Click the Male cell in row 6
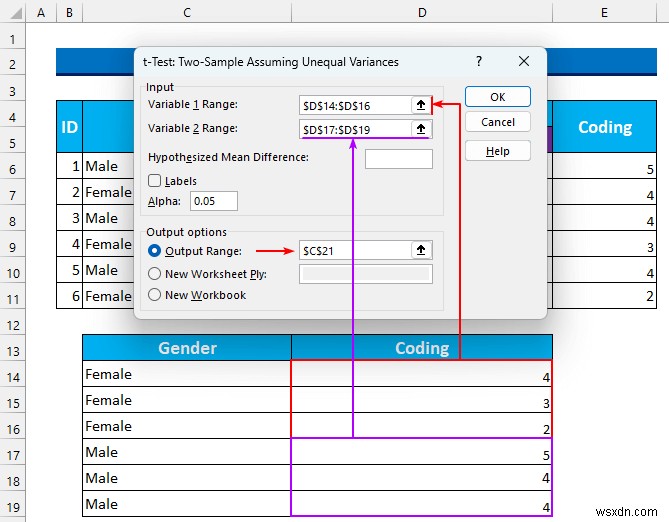 pos(108,166)
